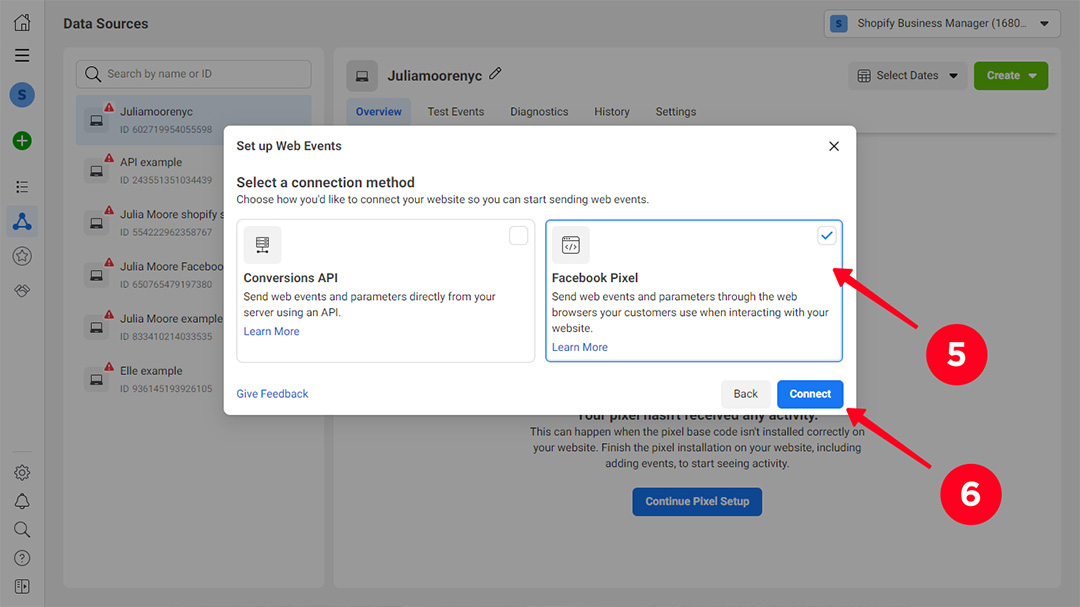Click the Shopify Business Manager logo icon

[x=839, y=24]
